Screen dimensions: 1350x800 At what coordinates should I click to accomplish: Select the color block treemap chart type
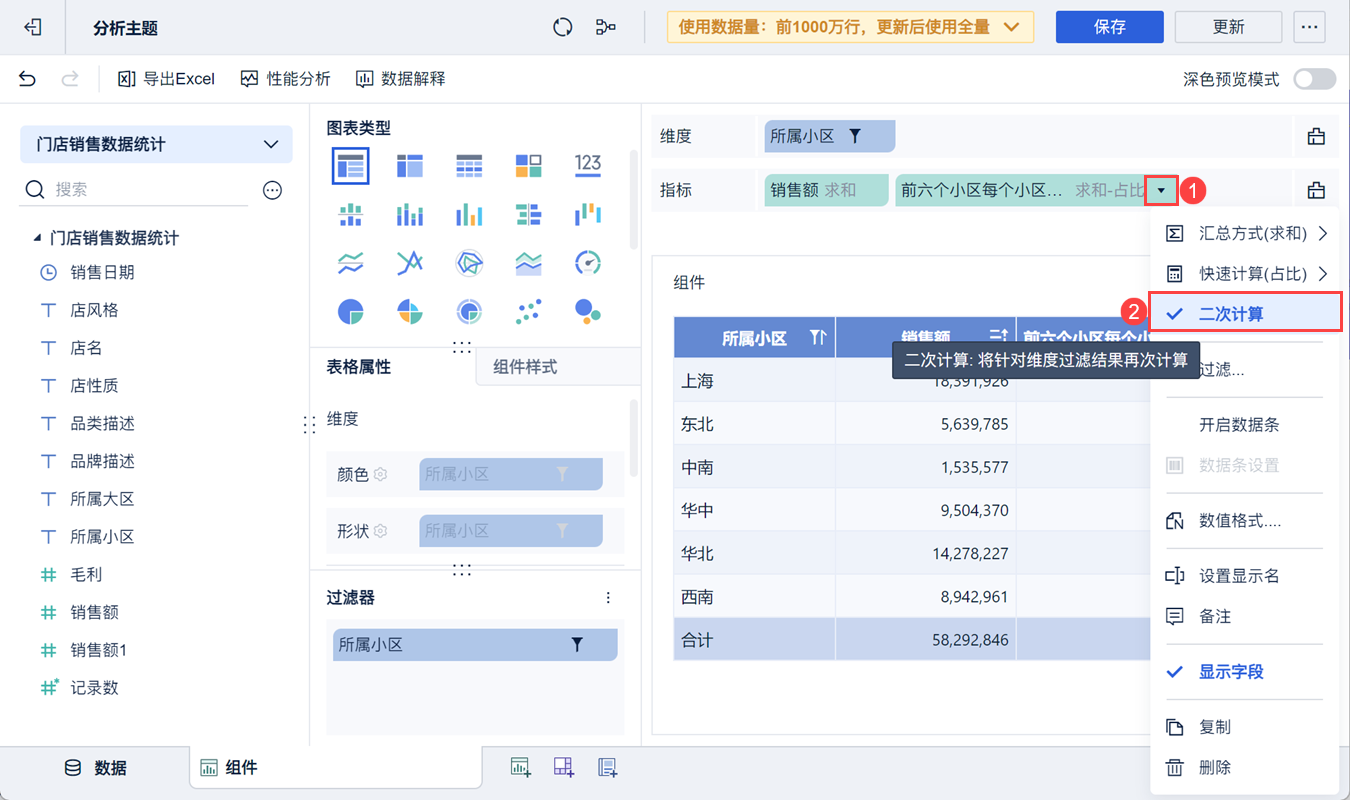pos(528,166)
